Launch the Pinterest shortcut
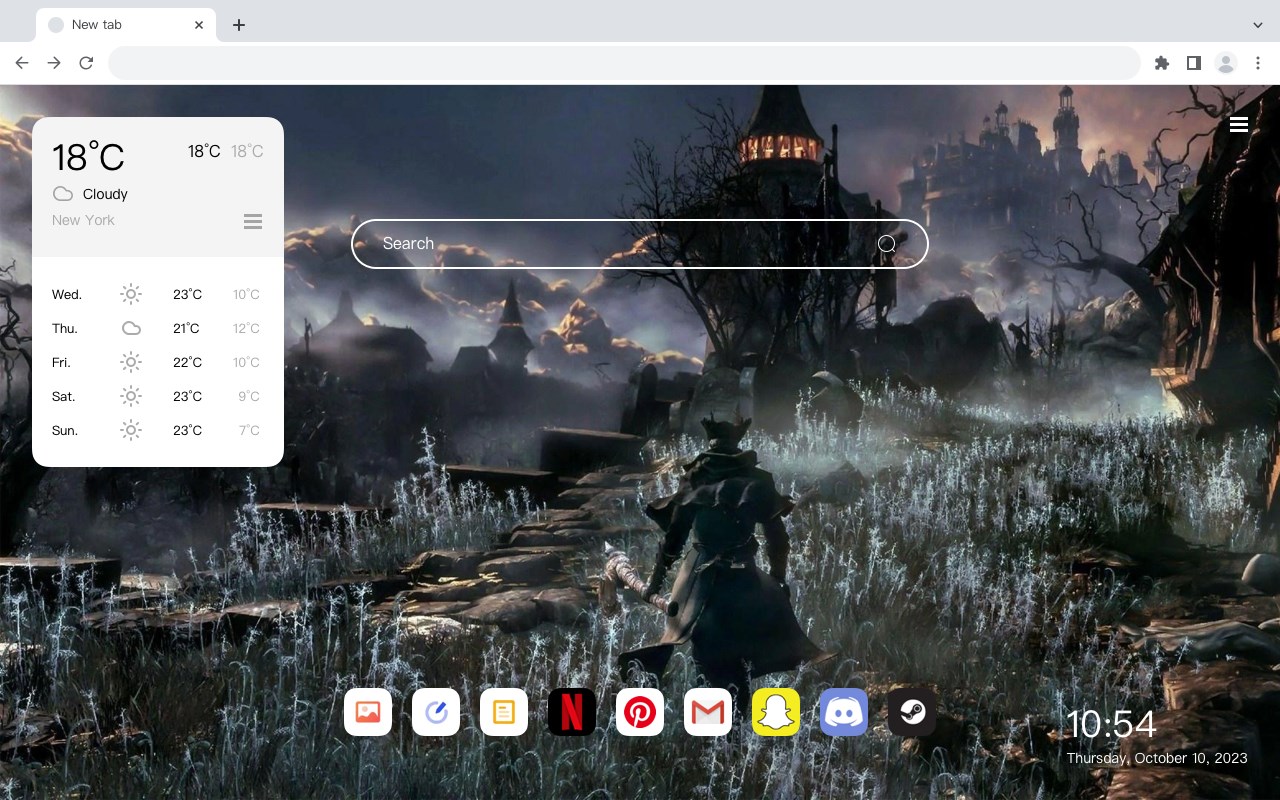1280x800 pixels. [640, 712]
